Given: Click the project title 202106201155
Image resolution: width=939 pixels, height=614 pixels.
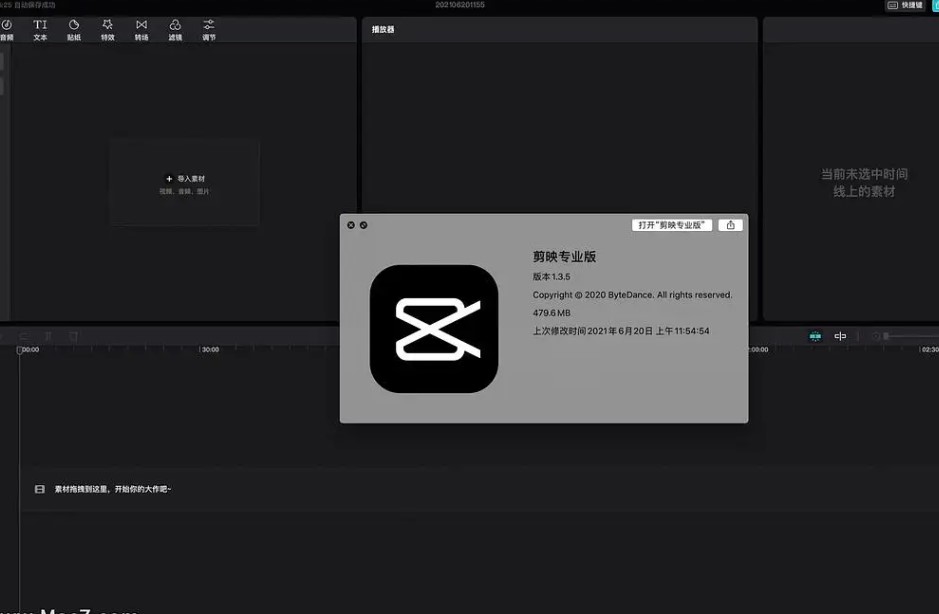Looking at the screenshot, I should pyautogui.click(x=460, y=5).
